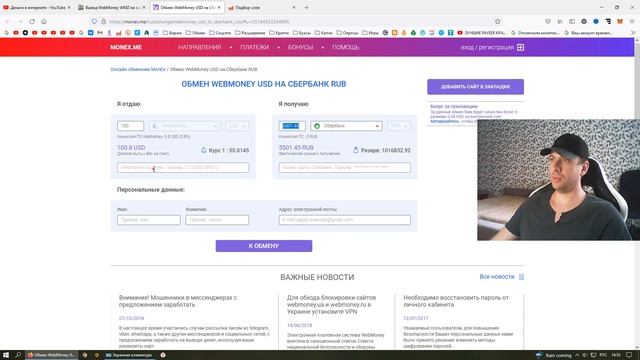Click Добавить сайт в закладки button
This screenshot has width=640, height=360.
(x=476, y=87)
